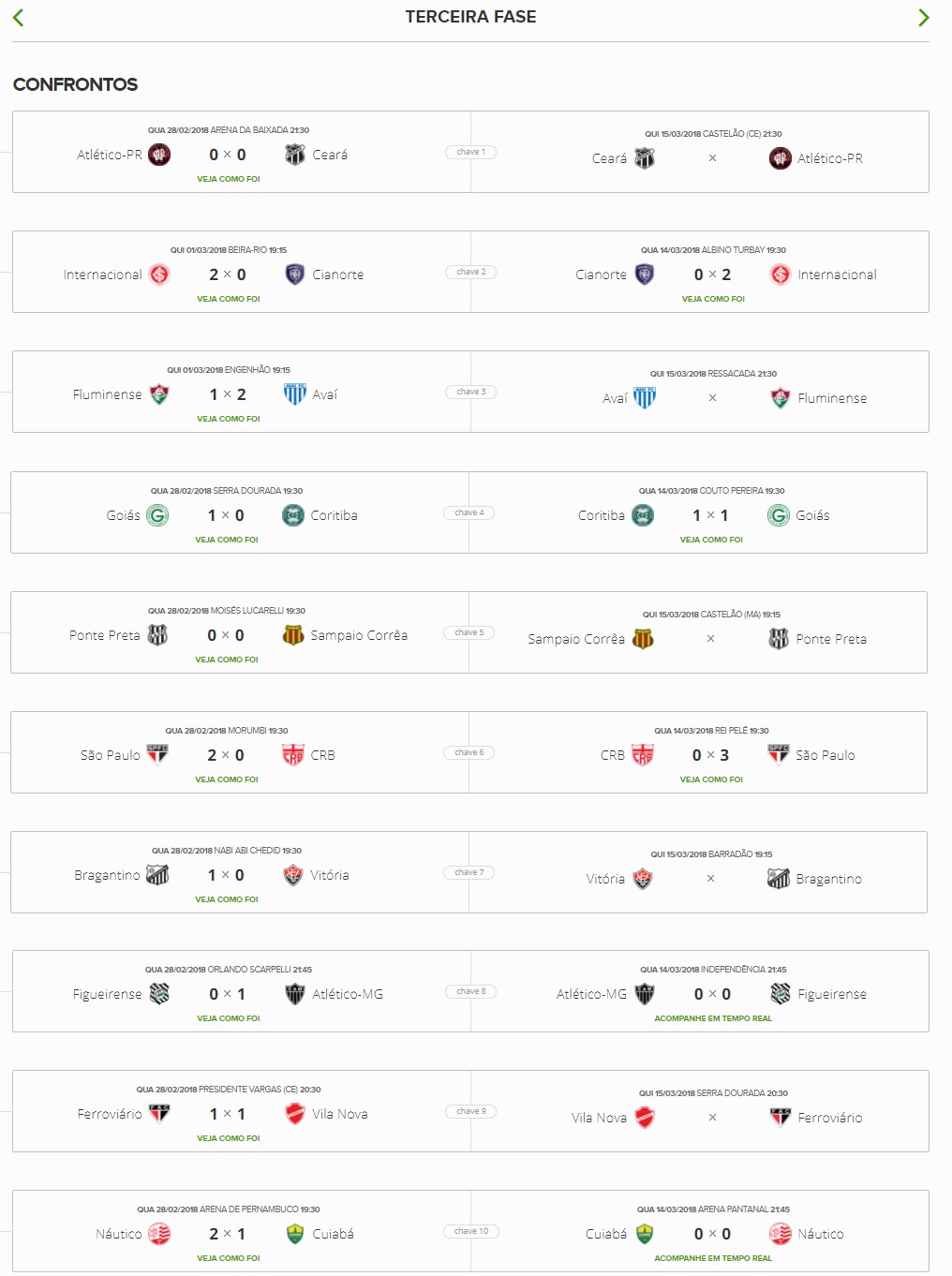Click Atlético-PR crest in first-leg match

(x=159, y=155)
